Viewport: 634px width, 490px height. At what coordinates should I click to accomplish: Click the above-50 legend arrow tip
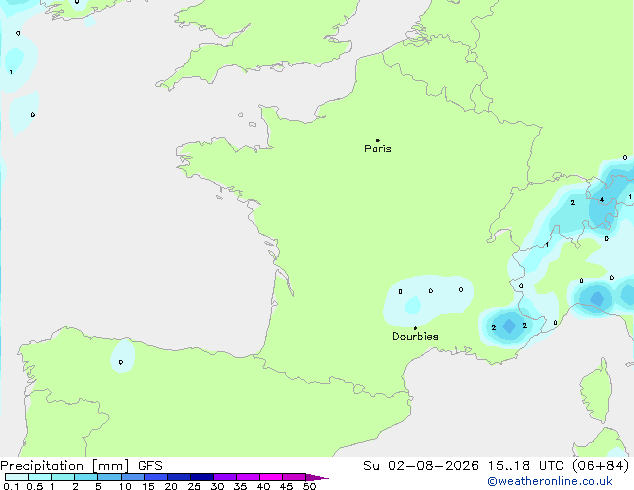tap(317, 477)
